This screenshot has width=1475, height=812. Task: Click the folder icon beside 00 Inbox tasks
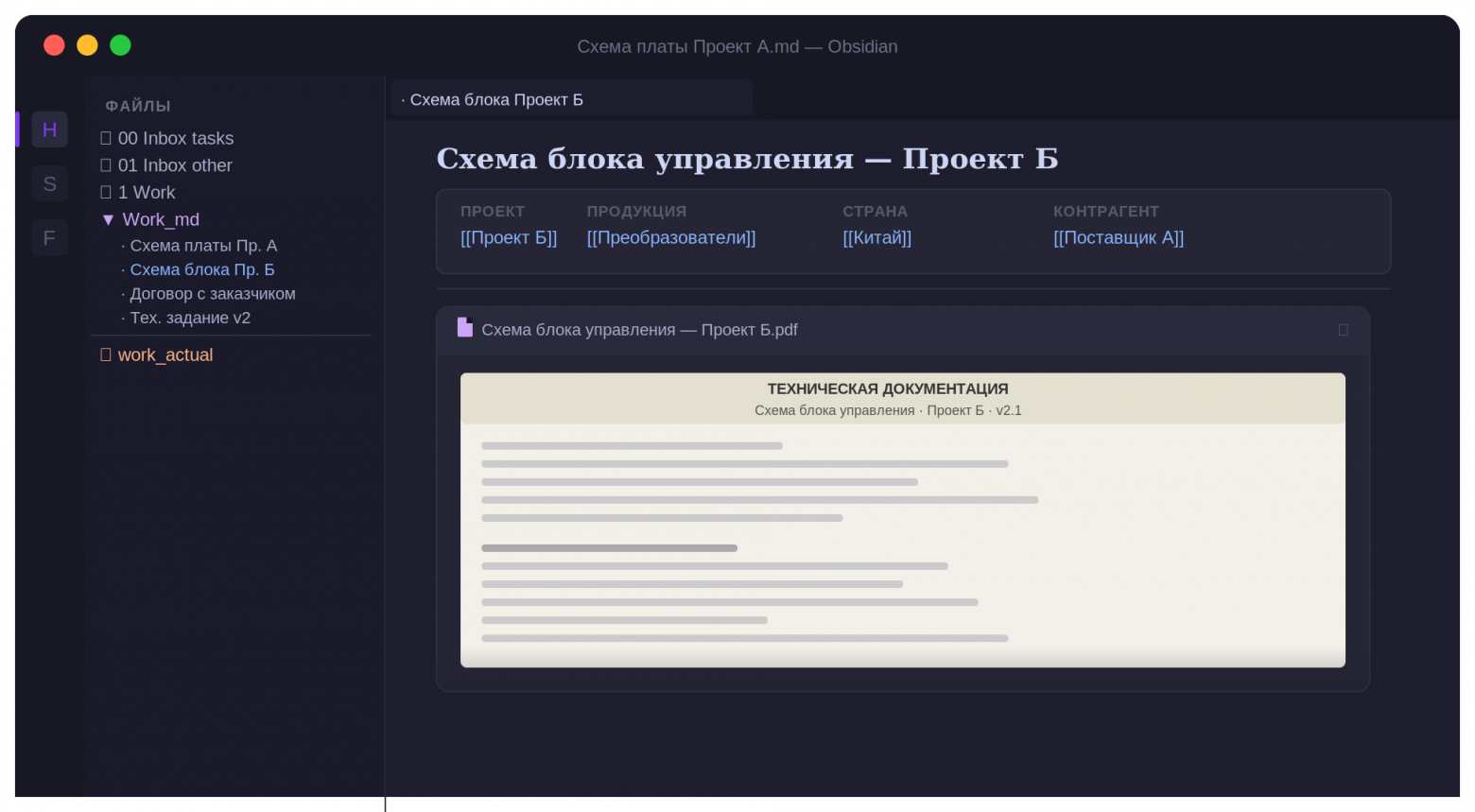[105, 137]
